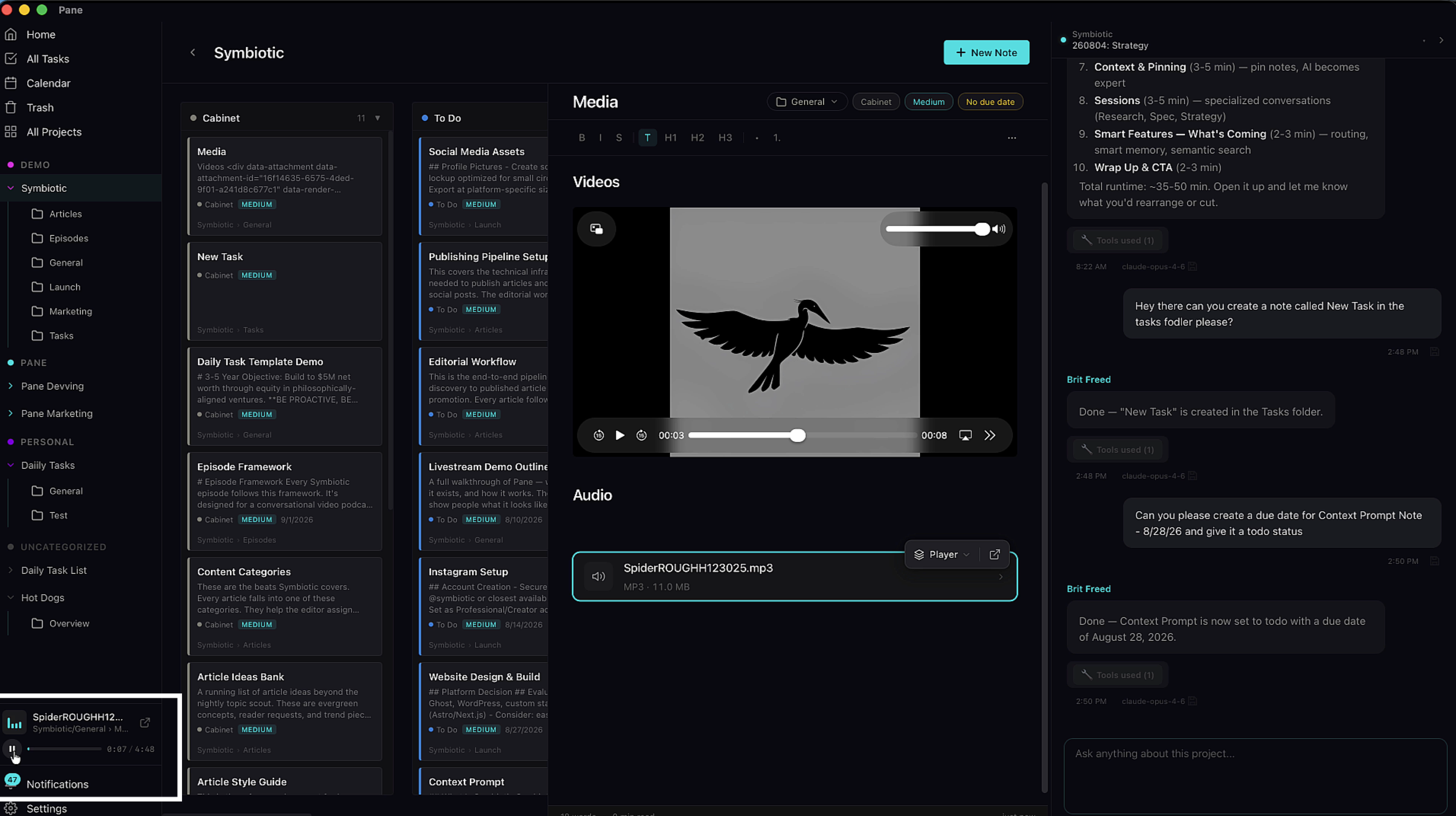
Task: Open the Home page in sidebar
Action: [41, 35]
